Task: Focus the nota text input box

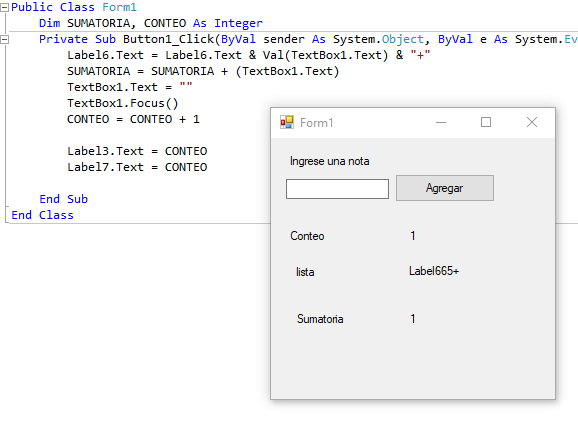Action: [337, 189]
